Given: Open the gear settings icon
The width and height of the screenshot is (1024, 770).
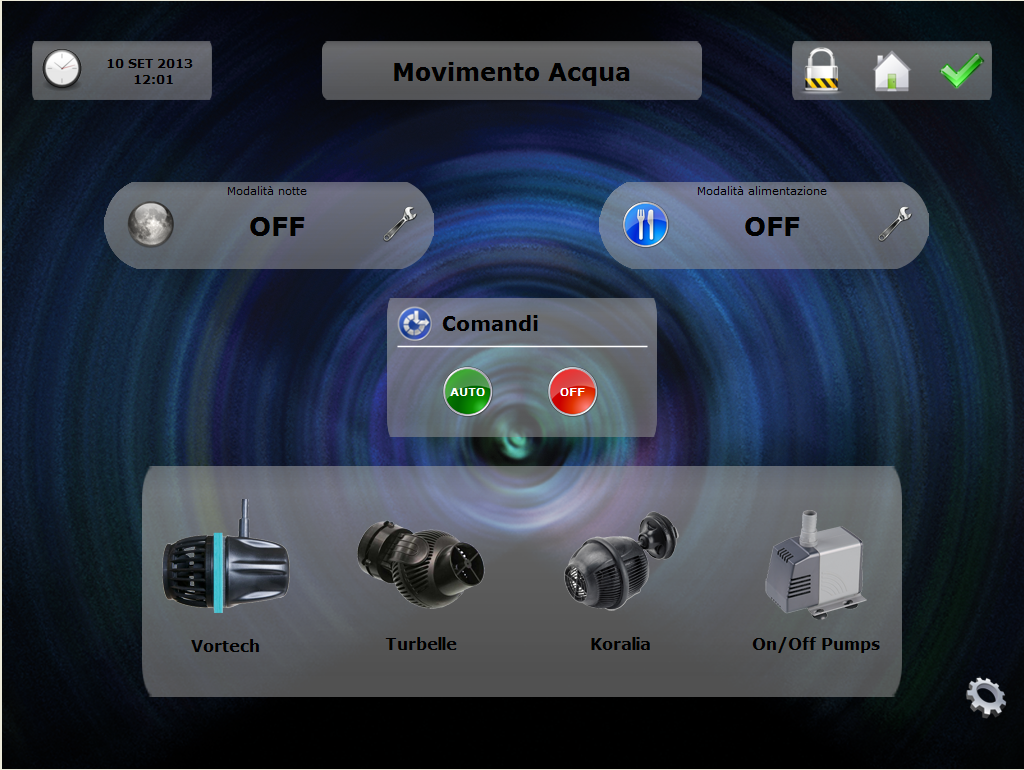Looking at the screenshot, I should (985, 698).
